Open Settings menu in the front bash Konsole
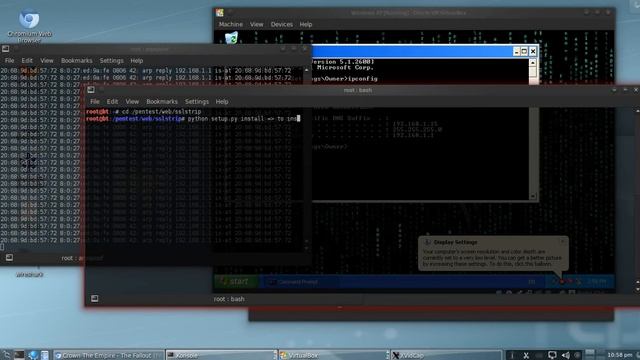Screen dimensions: 640x360 197,102
